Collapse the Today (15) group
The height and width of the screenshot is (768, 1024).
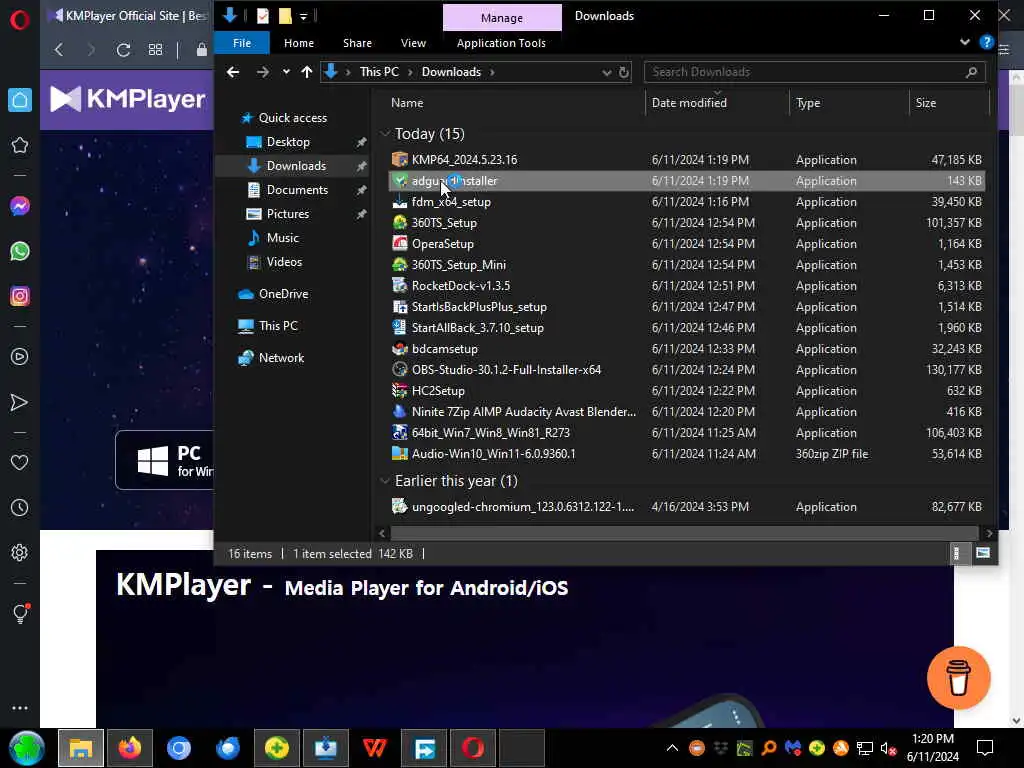[384, 134]
